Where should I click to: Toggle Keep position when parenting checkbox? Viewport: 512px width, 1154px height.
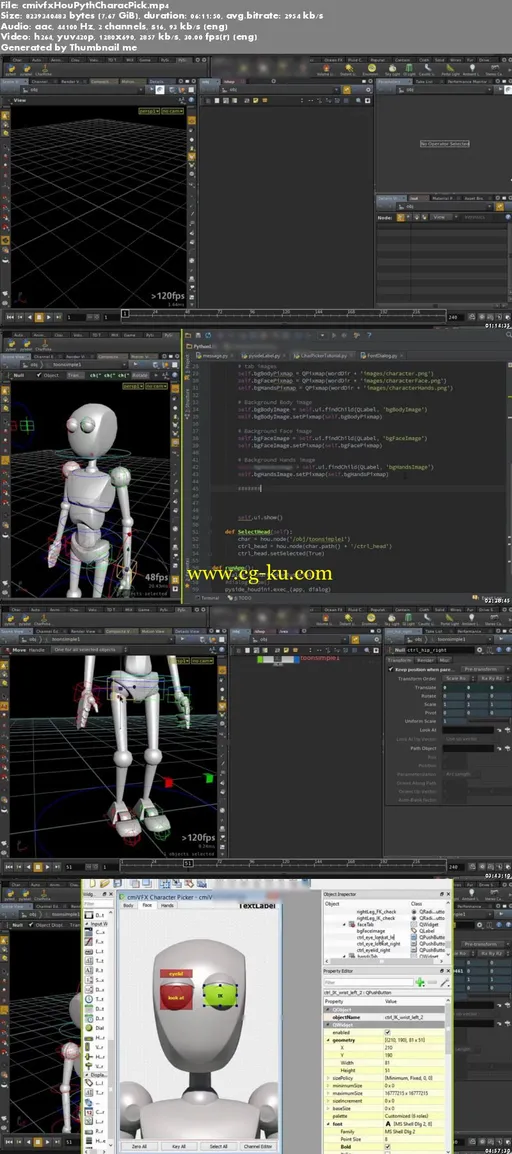391,669
